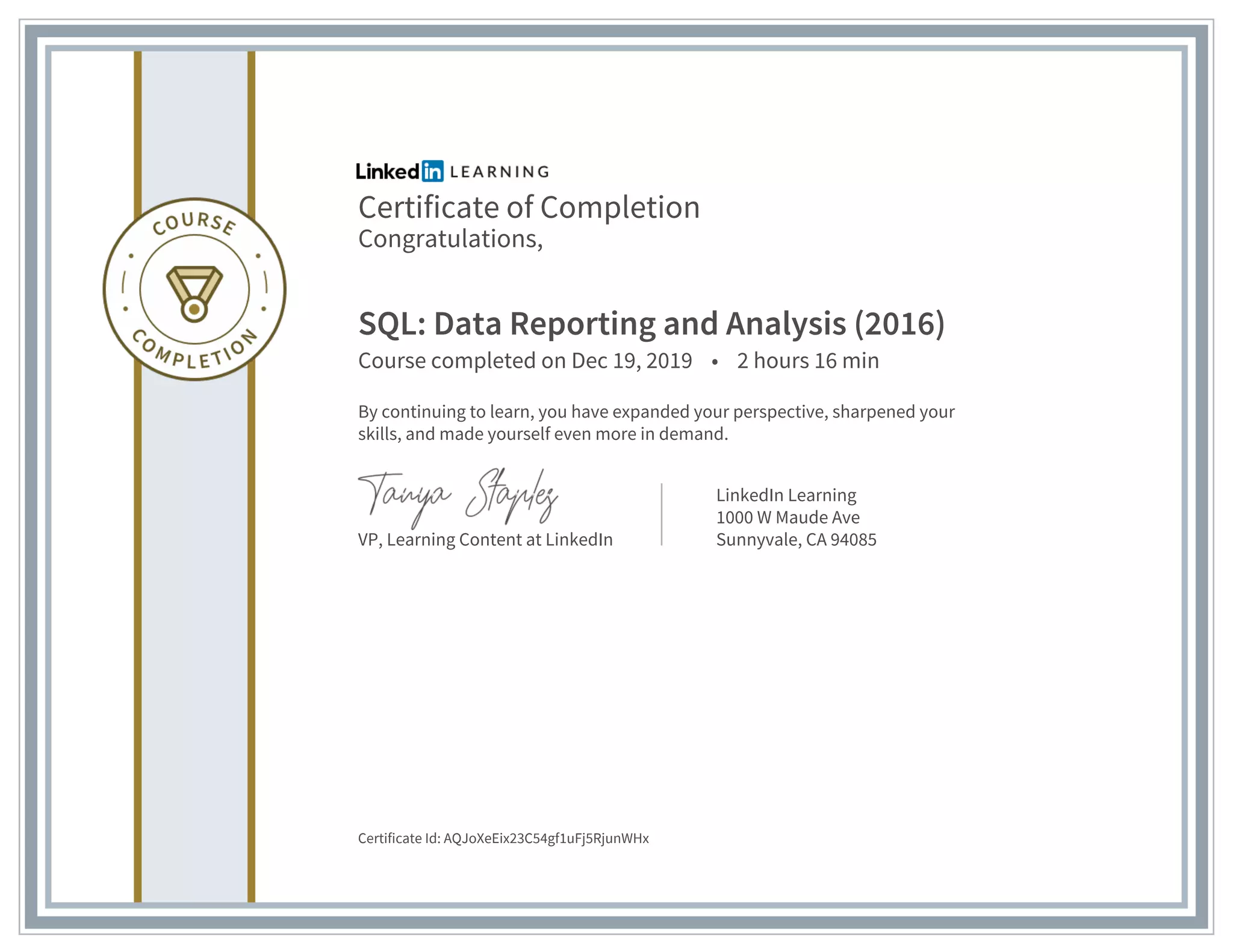
Task: Click the 2 hours 16 min duration
Action: coord(807,361)
